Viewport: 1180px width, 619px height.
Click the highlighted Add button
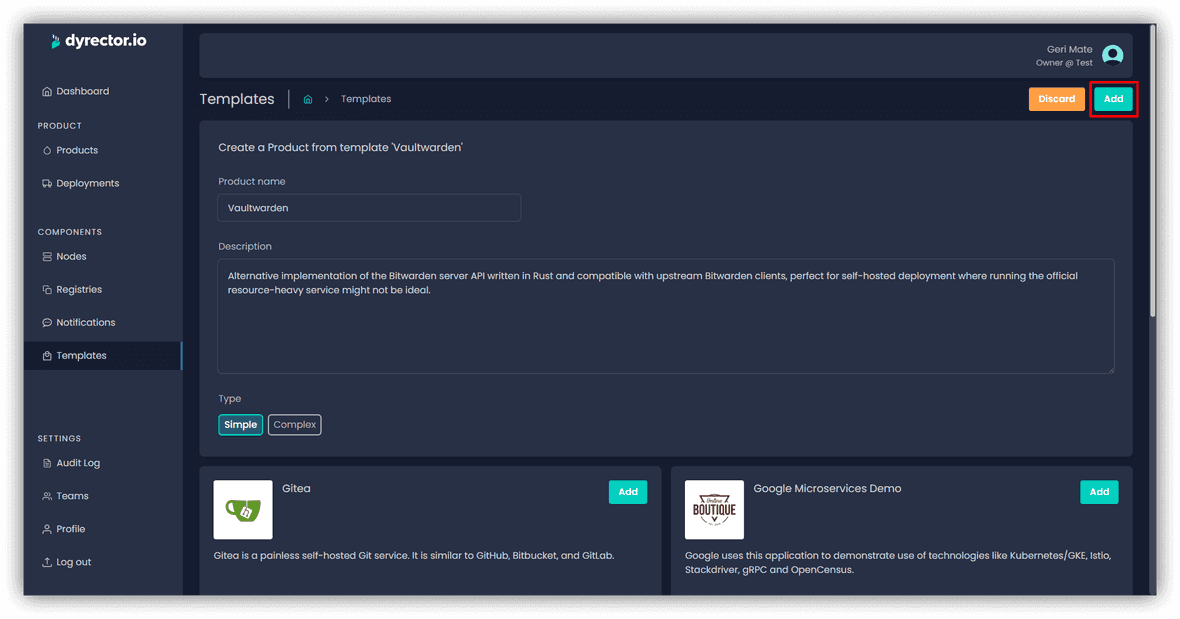click(1113, 99)
